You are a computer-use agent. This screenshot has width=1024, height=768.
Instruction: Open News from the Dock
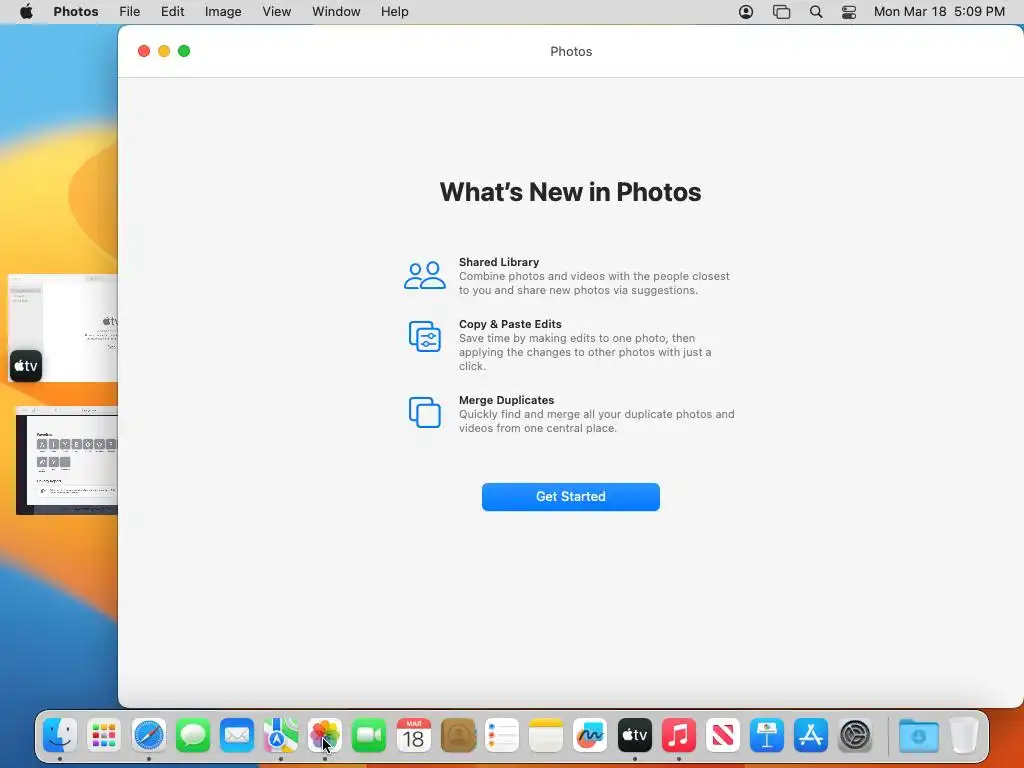pos(722,735)
